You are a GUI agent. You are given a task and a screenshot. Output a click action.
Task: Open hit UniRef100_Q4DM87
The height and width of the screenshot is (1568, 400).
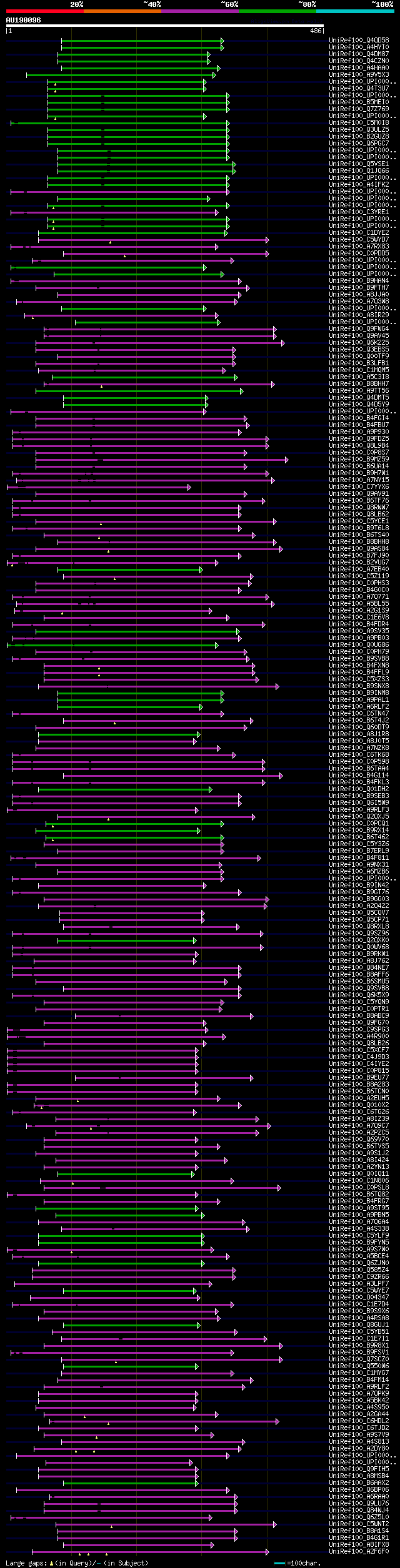359,54
